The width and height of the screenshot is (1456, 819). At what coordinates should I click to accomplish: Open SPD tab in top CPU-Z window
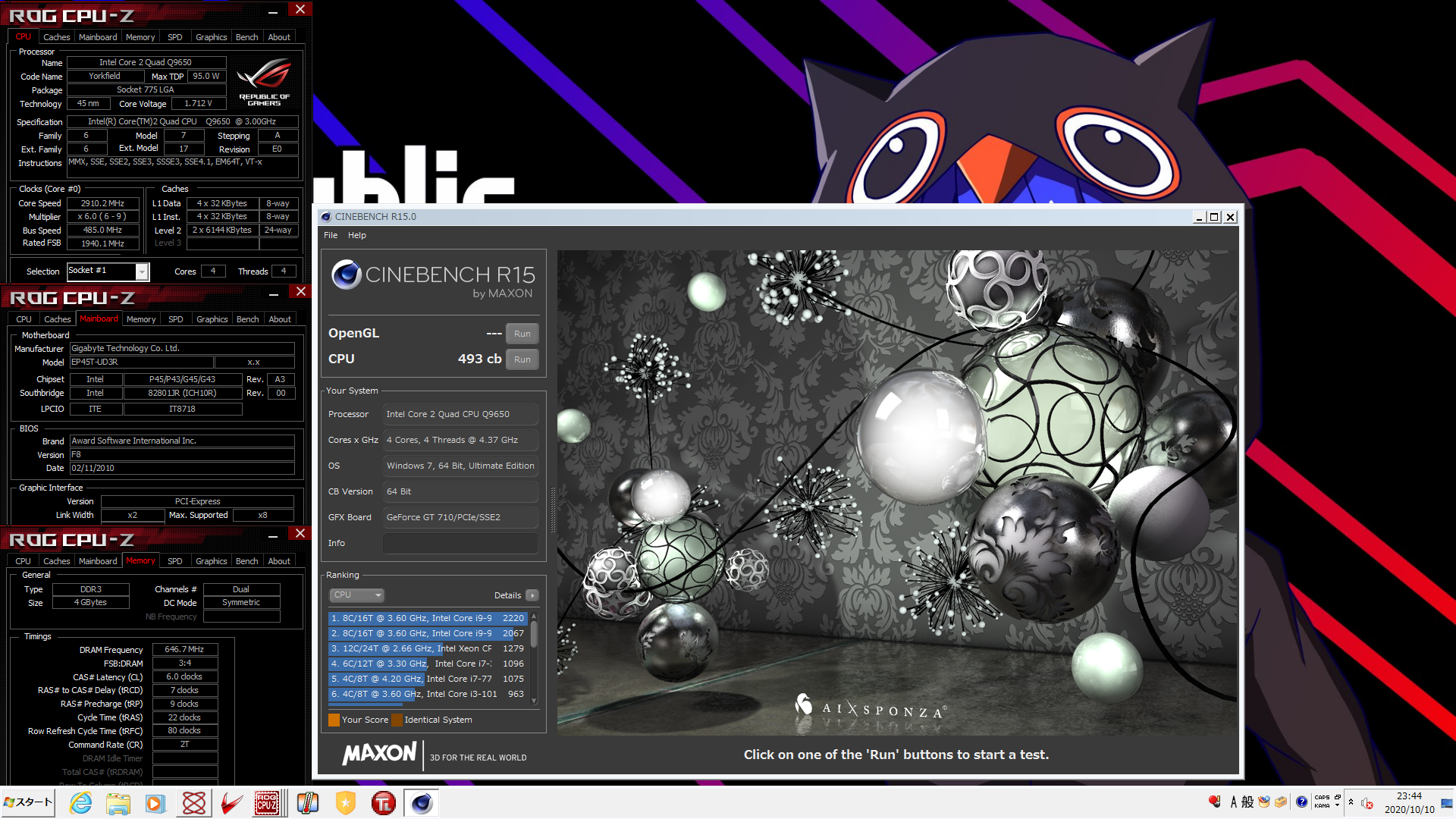175,37
